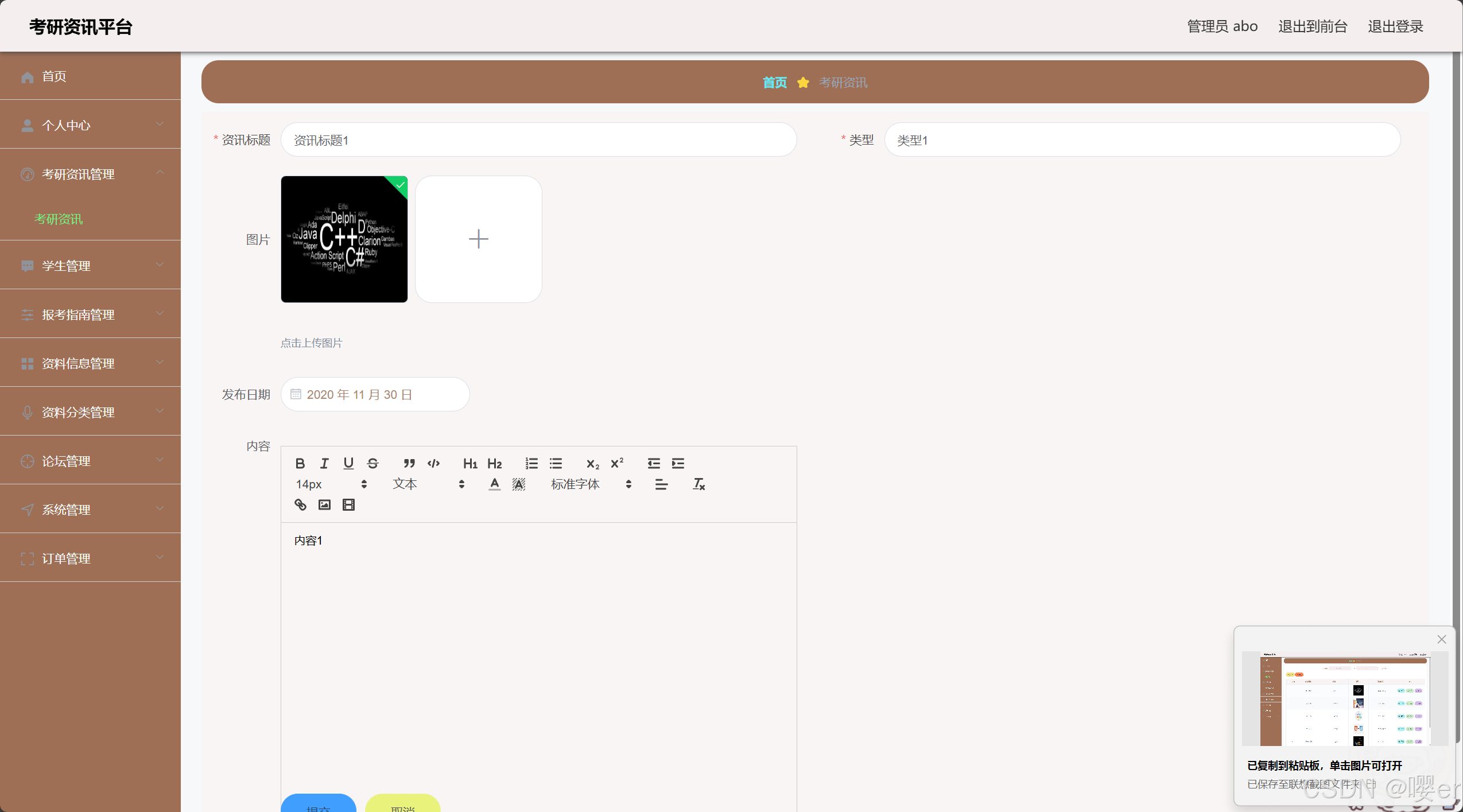Toggle underline formatting
The image size is (1463, 812).
[348, 463]
